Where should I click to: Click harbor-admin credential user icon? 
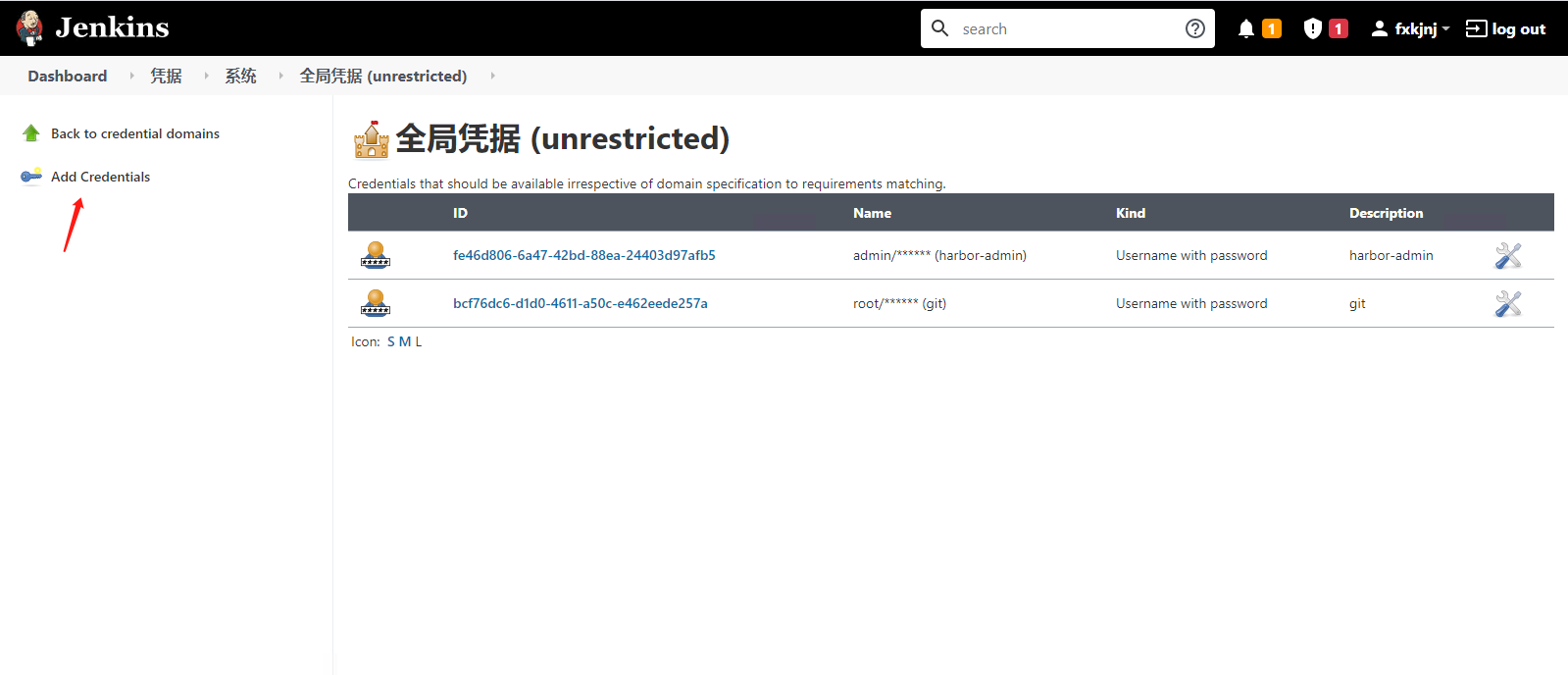[376, 255]
